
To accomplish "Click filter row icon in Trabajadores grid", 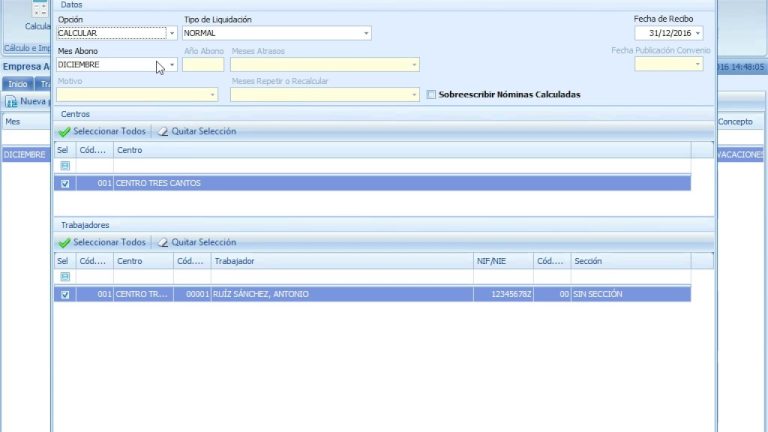I will [65, 276].
